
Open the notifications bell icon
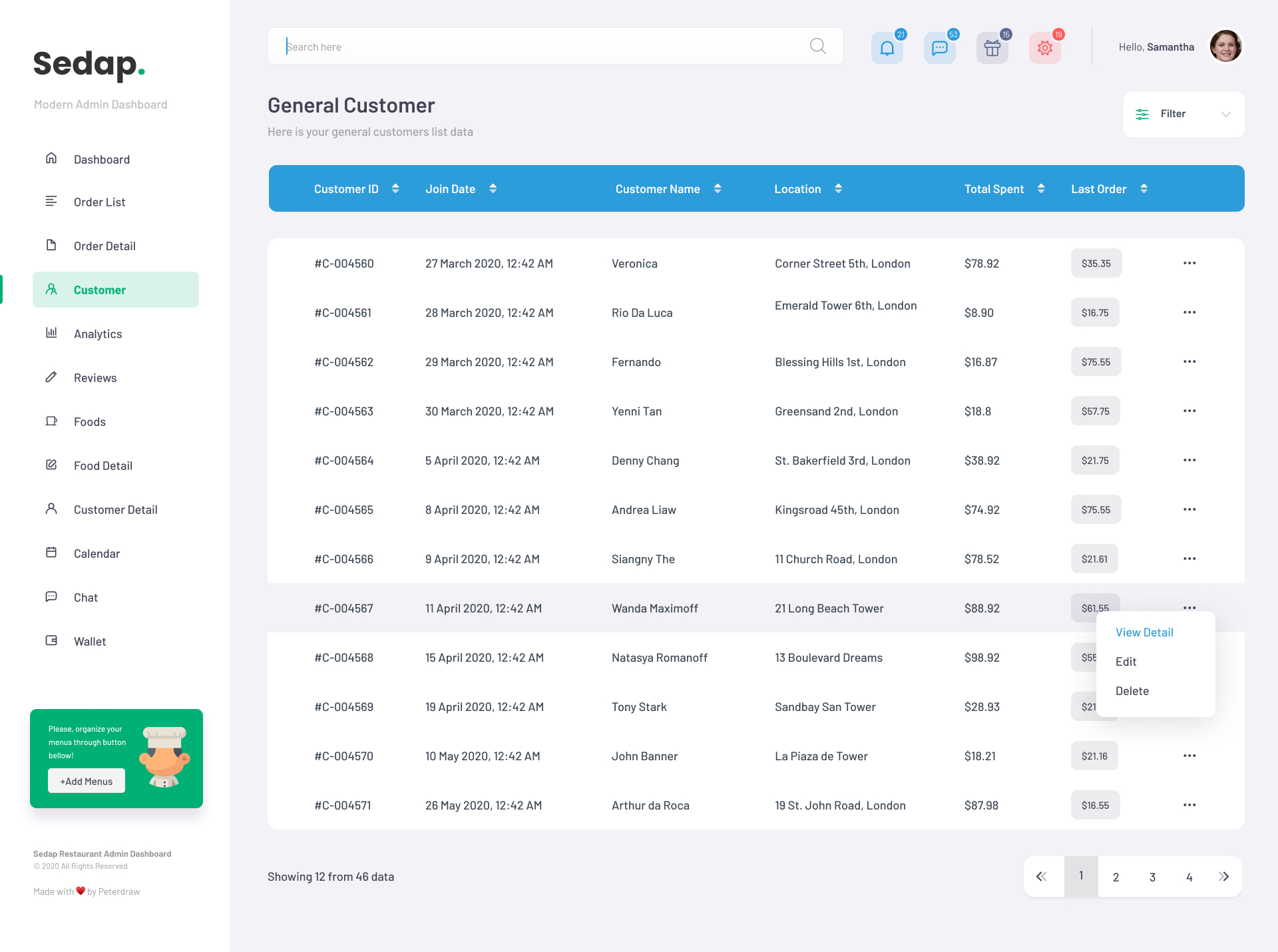(x=887, y=47)
